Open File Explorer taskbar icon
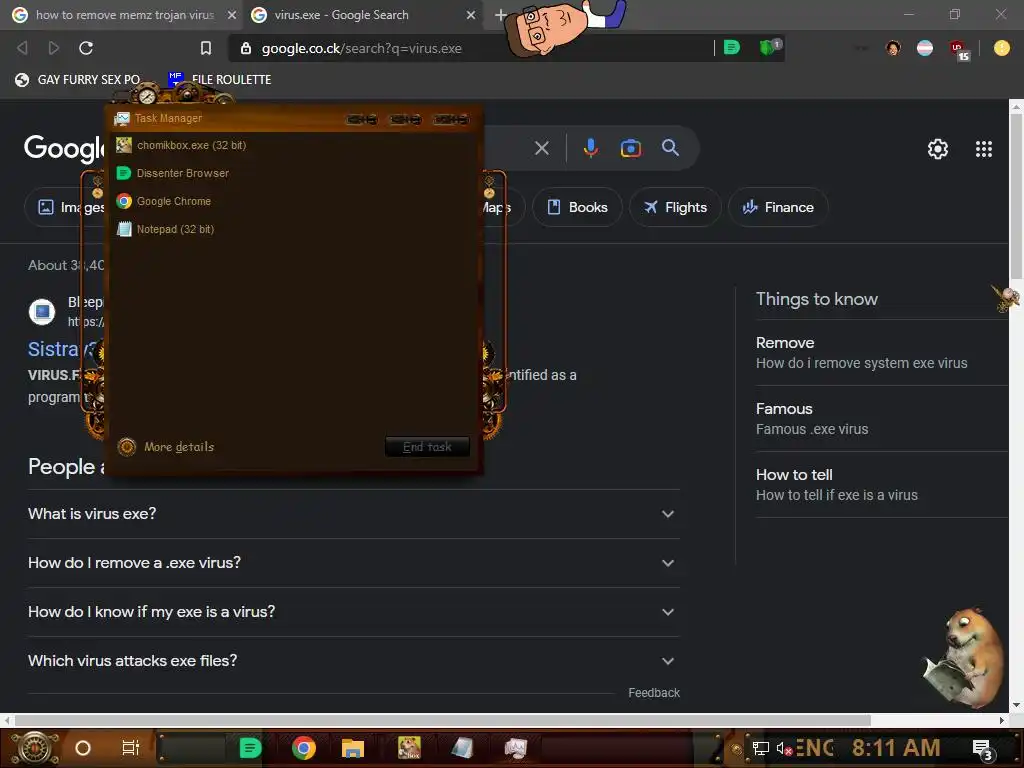 point(353,748)
